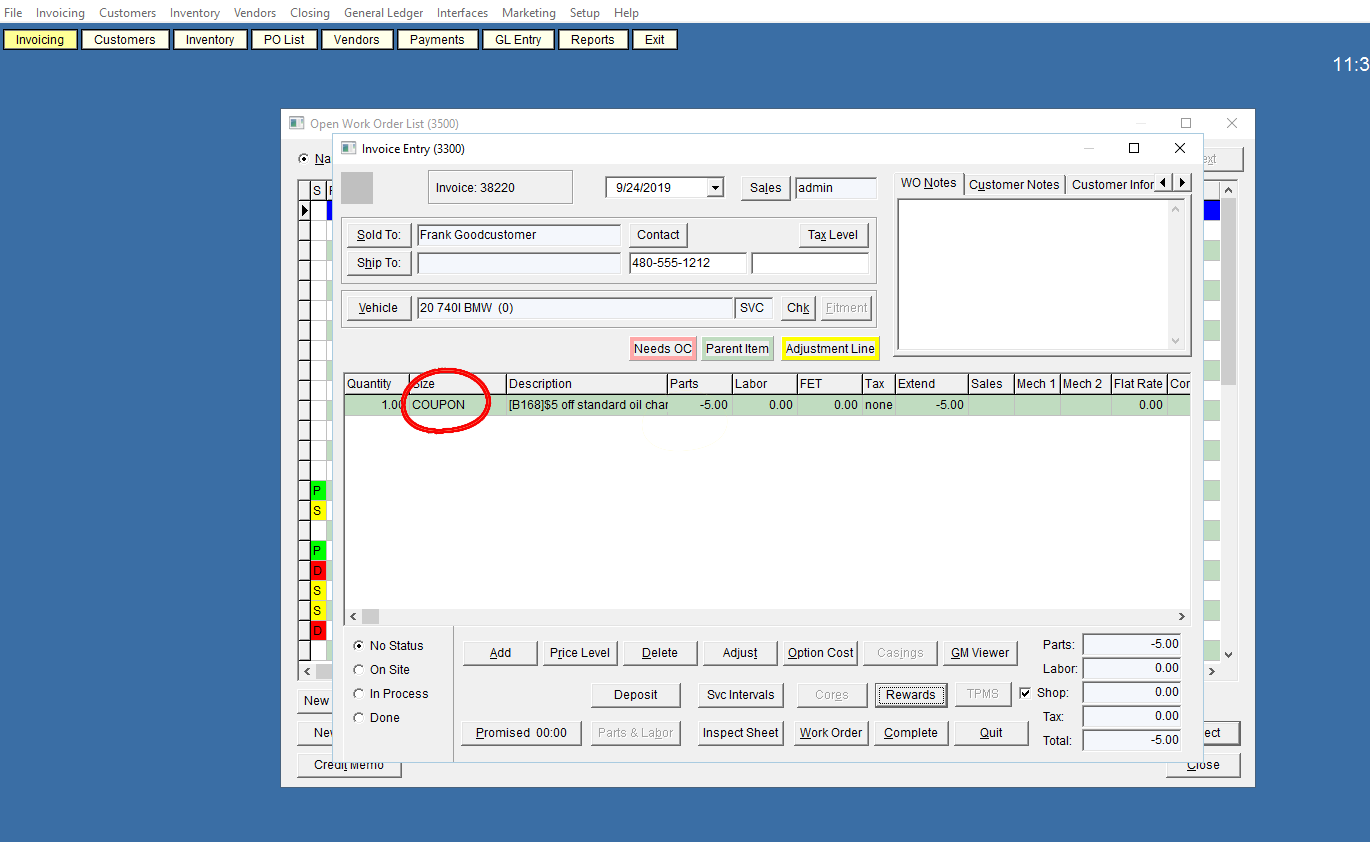
Task: Select the On Site radio button
Action: pos(359,670)
